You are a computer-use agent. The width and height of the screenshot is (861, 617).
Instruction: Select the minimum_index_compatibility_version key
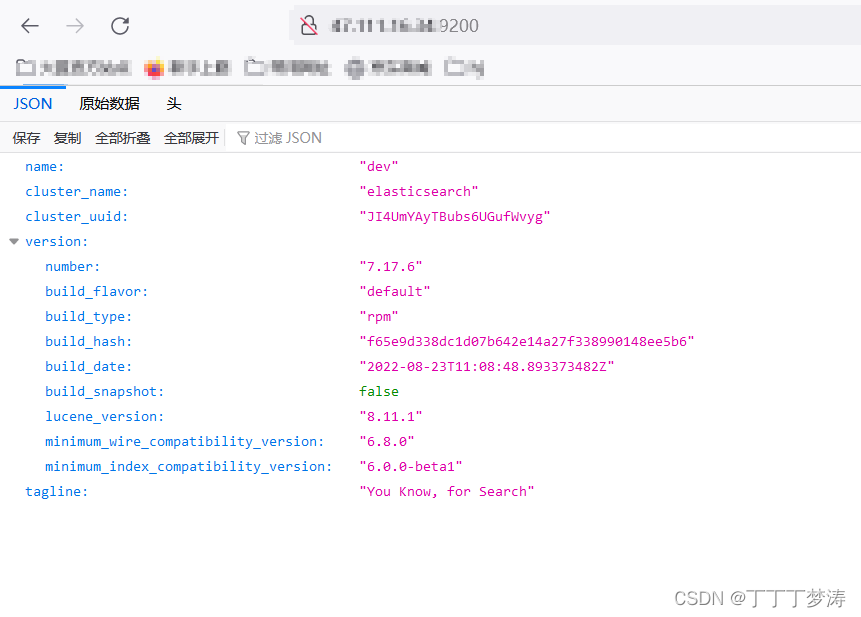pos(189,467)
